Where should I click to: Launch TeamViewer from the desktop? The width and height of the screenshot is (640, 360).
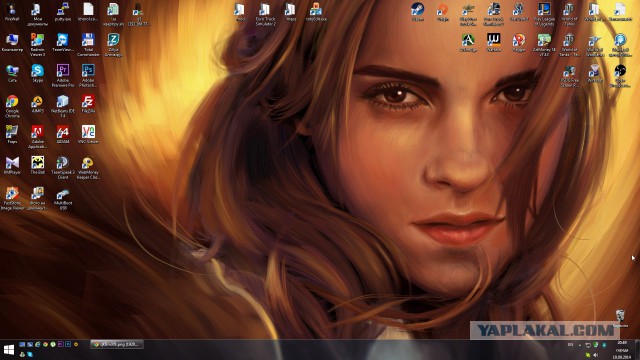tap(63, 42)
